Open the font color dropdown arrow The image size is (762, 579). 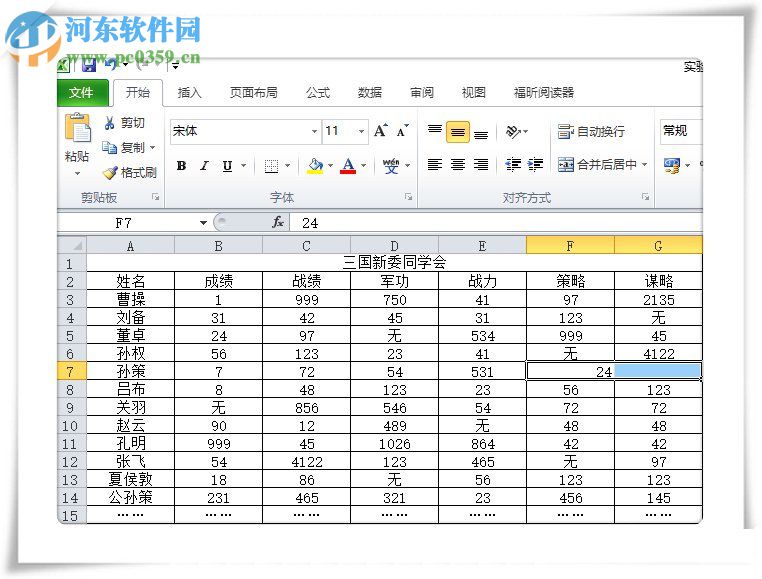coord(364,166)
